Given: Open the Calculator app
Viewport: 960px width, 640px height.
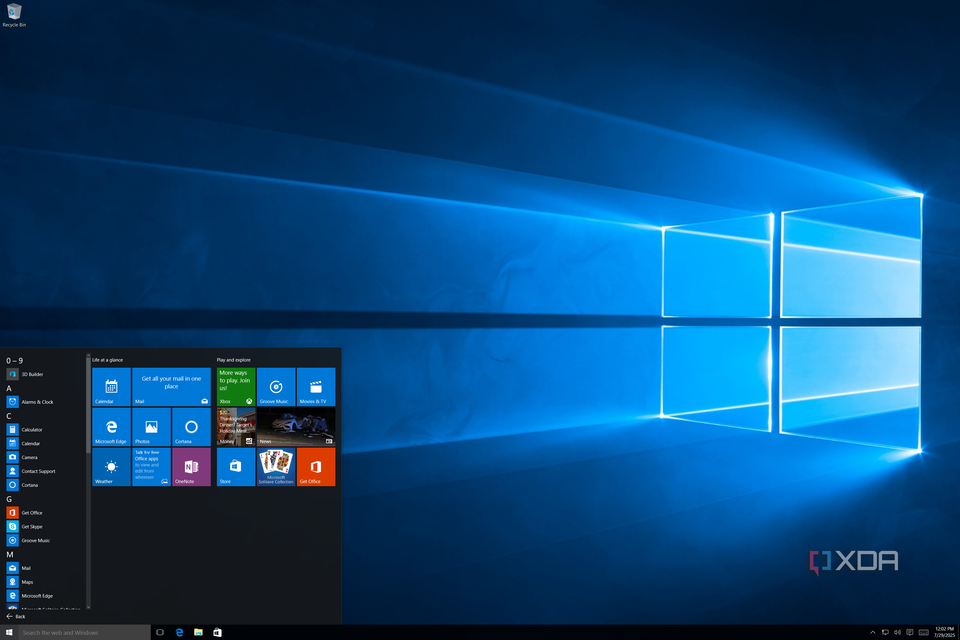Looking at the screenshot, I should [x=33, y=429].
